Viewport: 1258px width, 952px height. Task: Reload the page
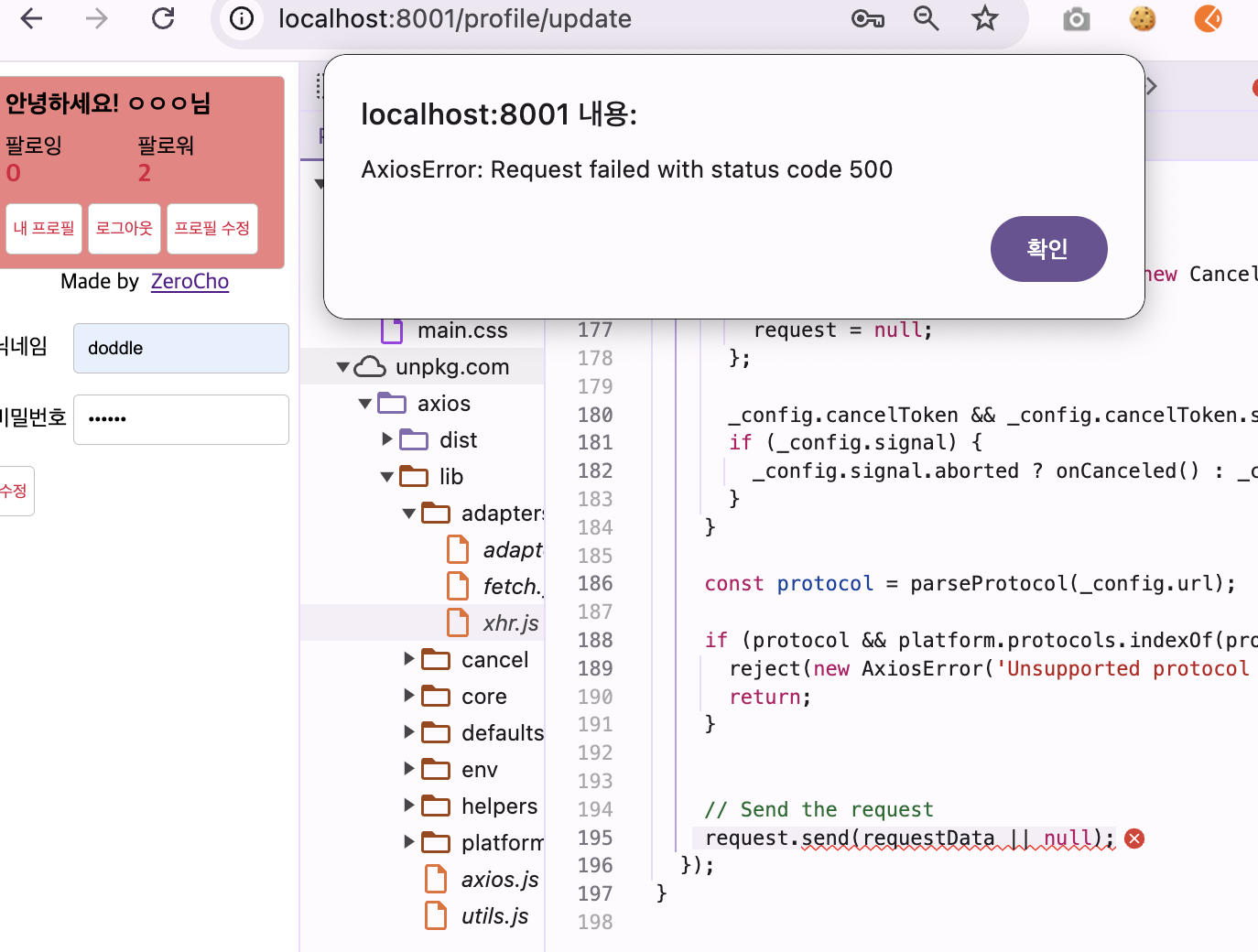pos(163,18)
